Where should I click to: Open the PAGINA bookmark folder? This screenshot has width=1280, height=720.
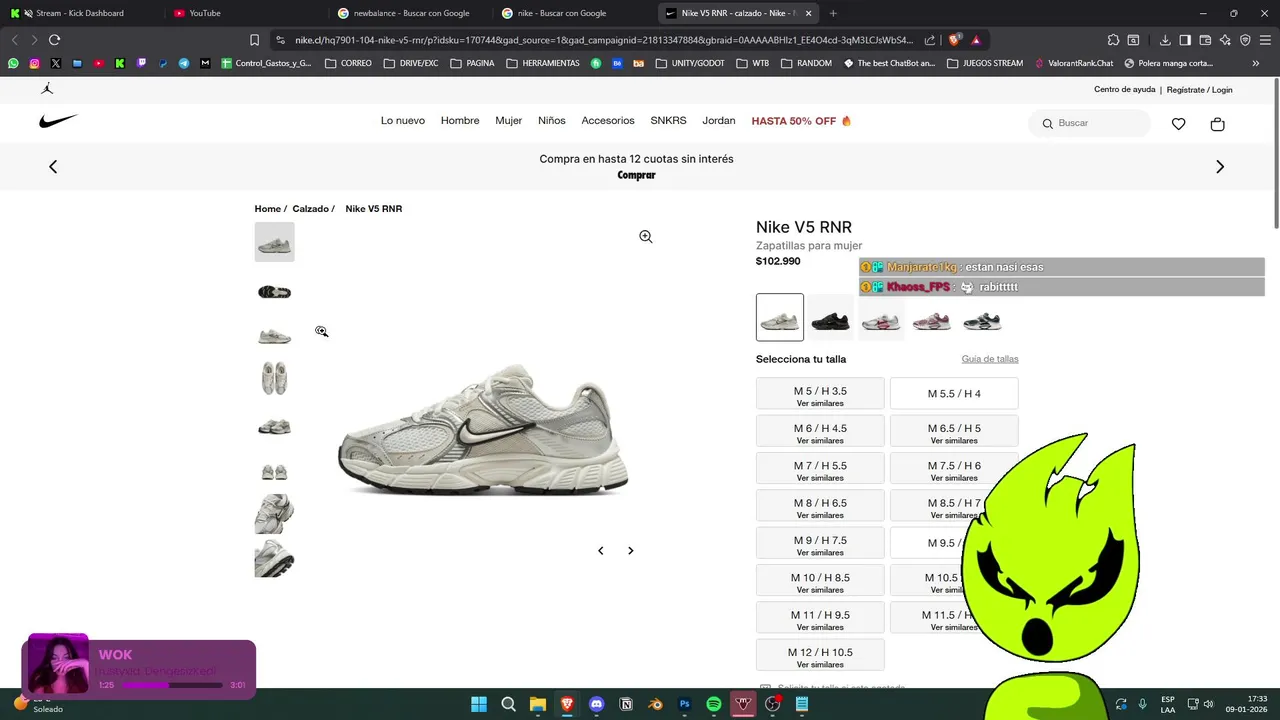[472, 63]
